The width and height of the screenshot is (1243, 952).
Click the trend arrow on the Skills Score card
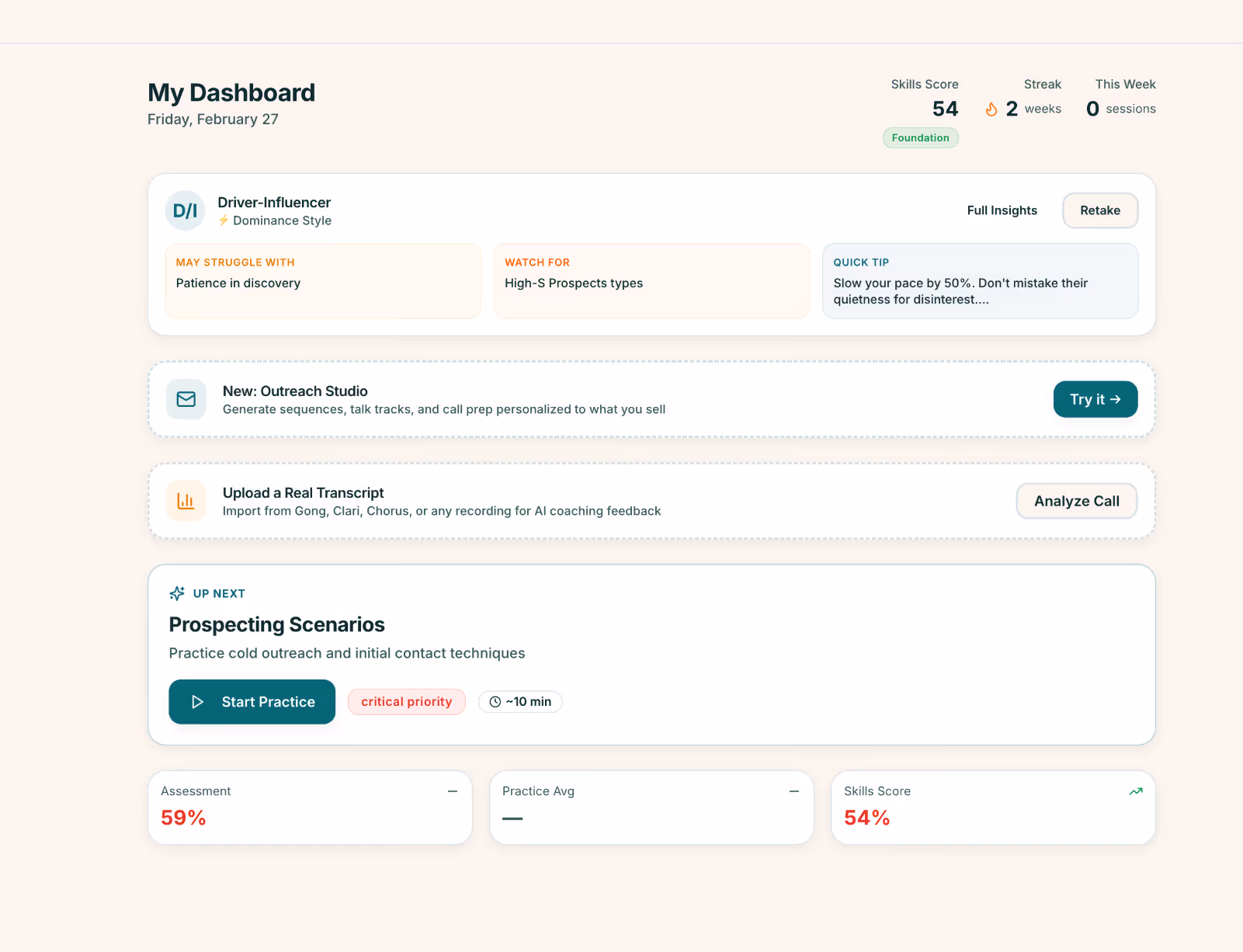click(x=1136, y=790)
